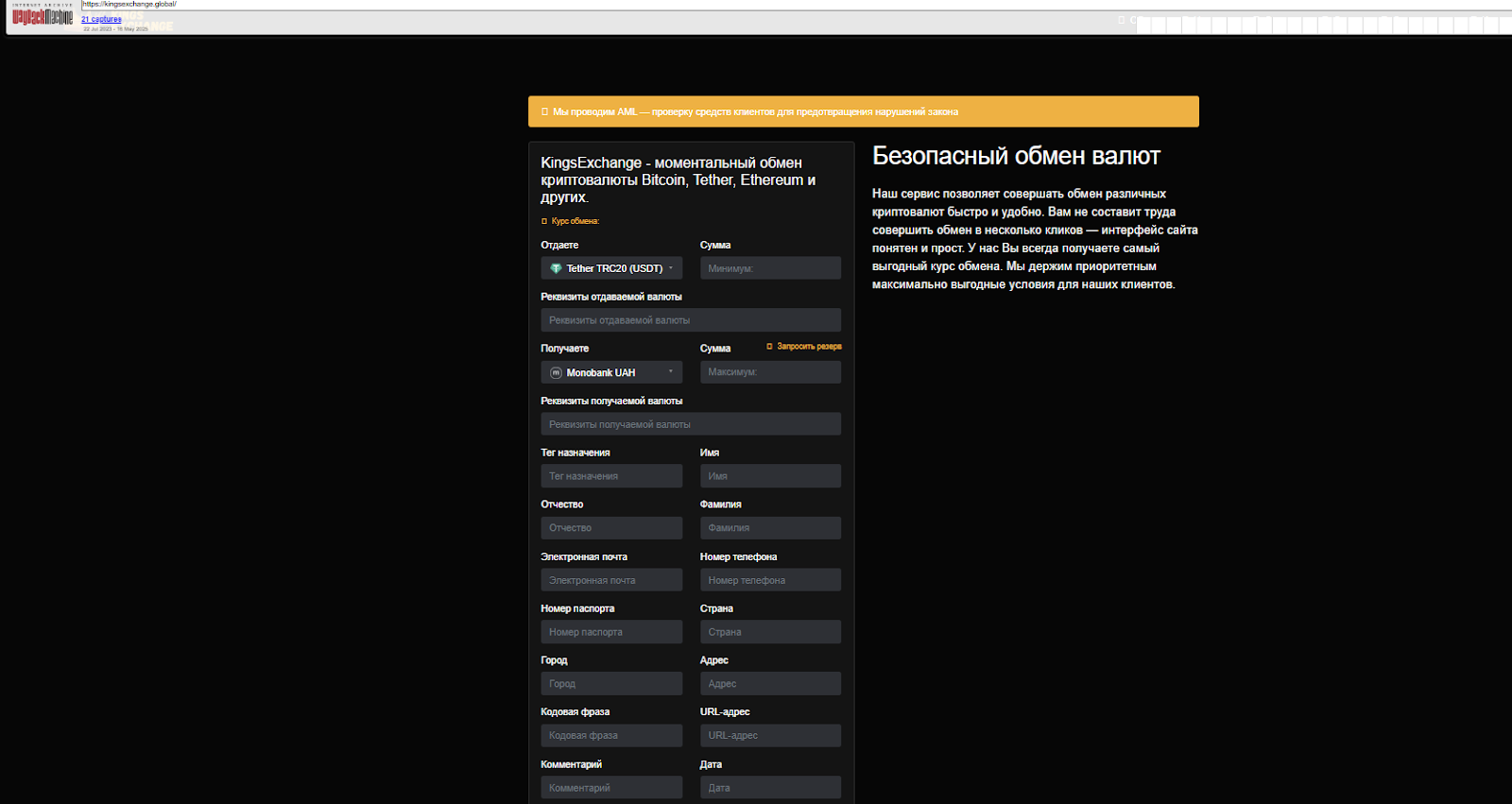Select the Страна input field

click(770, 632)
